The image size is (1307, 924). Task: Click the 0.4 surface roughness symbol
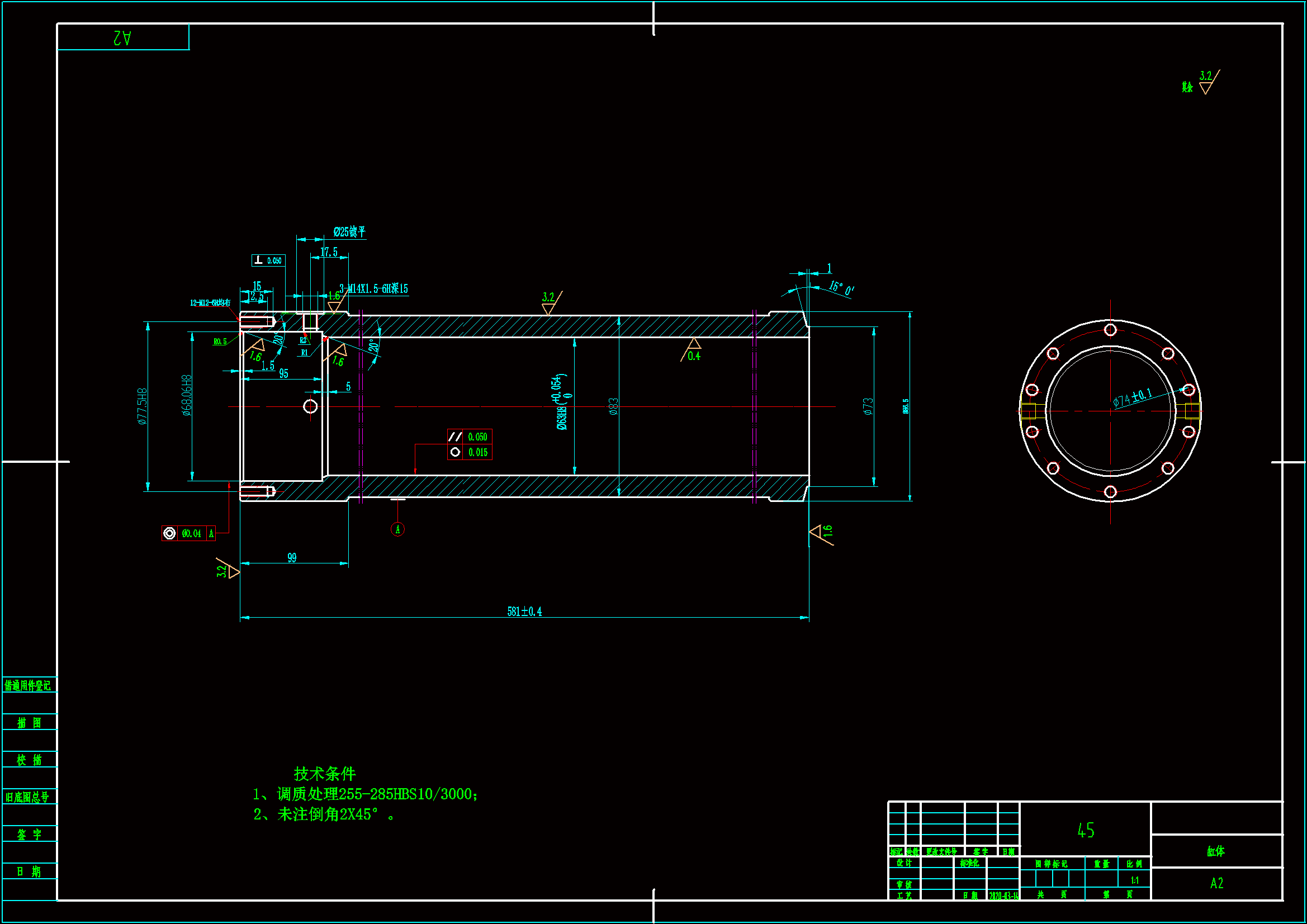pyautogui.click(x=692, y=350)
